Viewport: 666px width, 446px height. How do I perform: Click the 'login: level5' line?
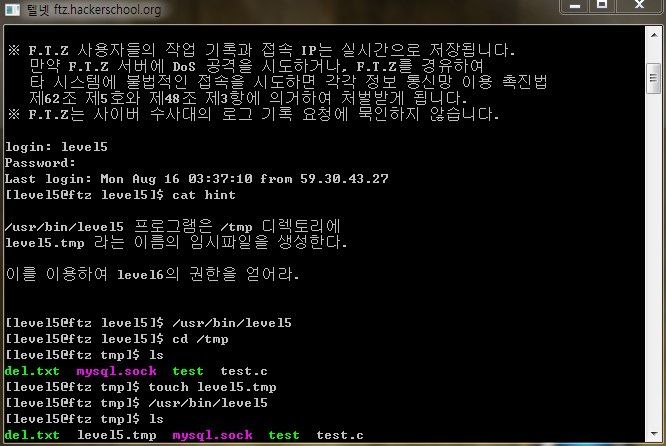tap(56, 147)
